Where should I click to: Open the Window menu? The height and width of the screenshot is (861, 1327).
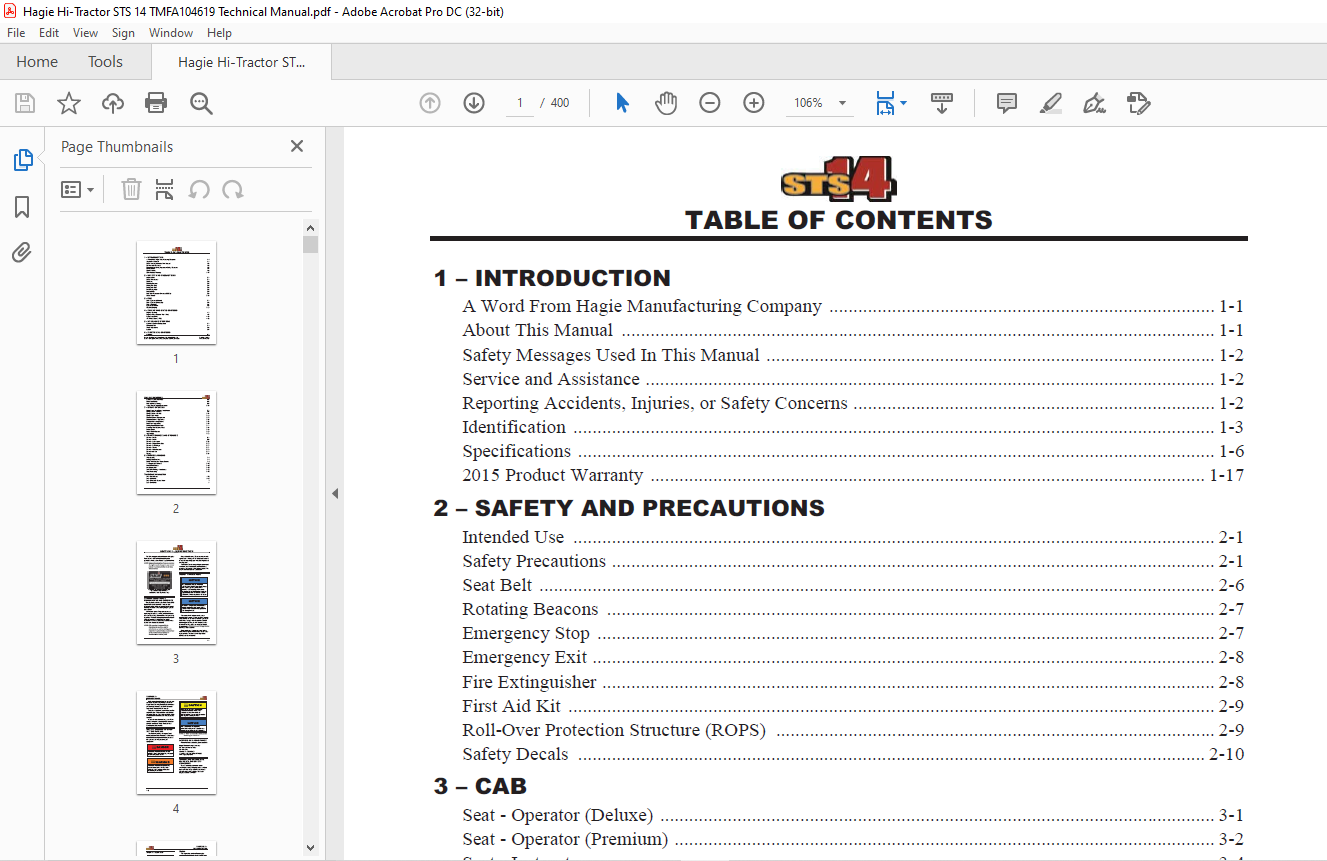171,33
